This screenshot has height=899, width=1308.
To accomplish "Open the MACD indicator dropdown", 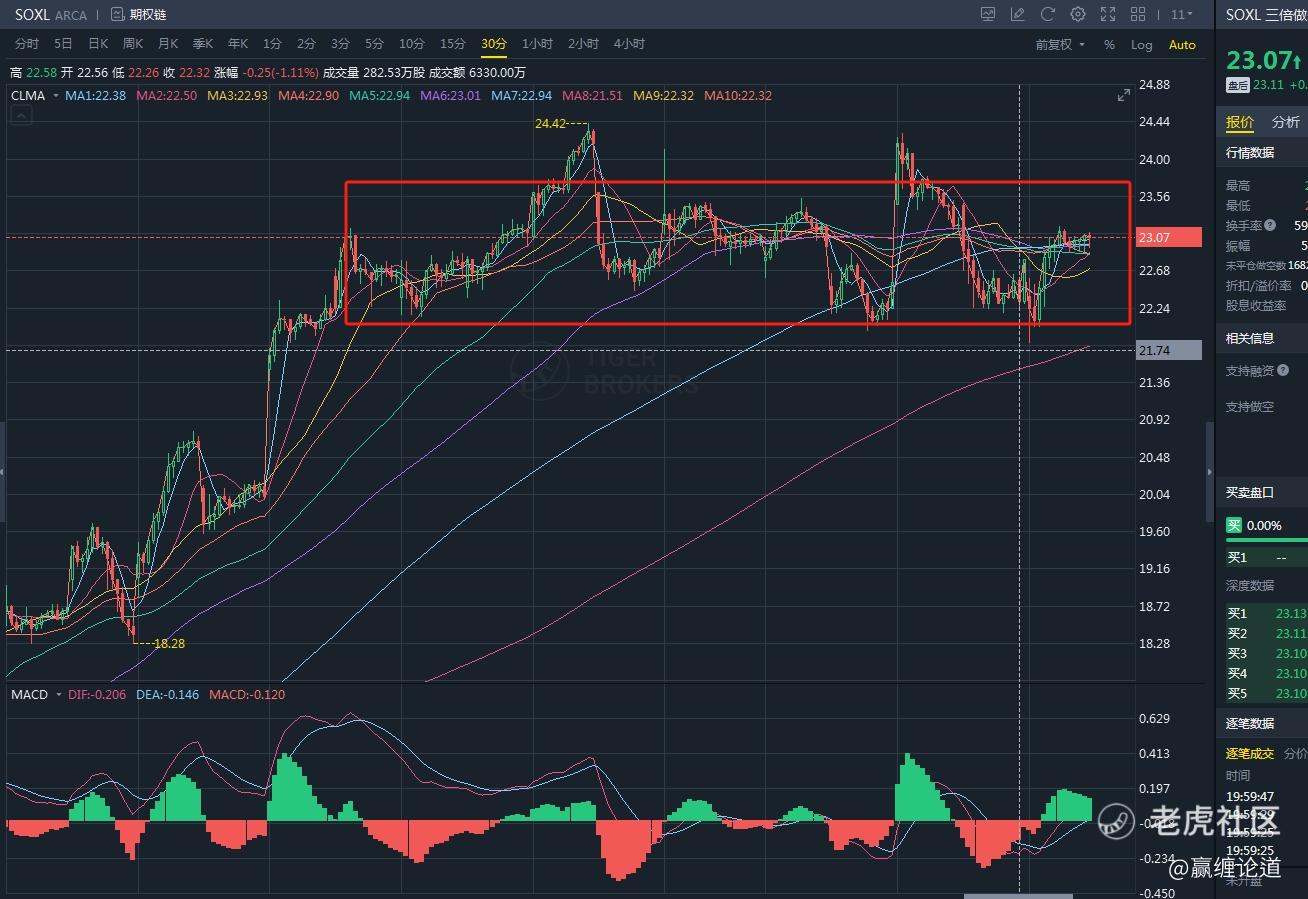I will 35,694.
